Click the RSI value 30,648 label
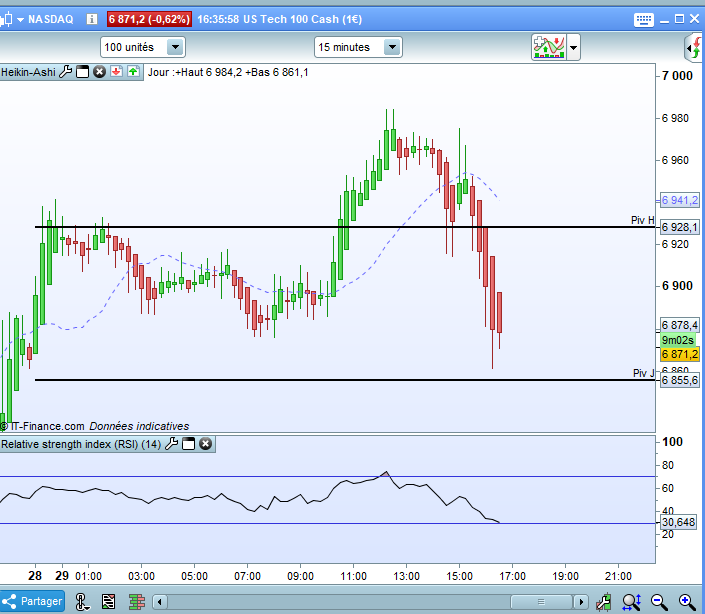The width and height of the screenshot is (705, 614). pyautogui.click(x=678, y=522)
